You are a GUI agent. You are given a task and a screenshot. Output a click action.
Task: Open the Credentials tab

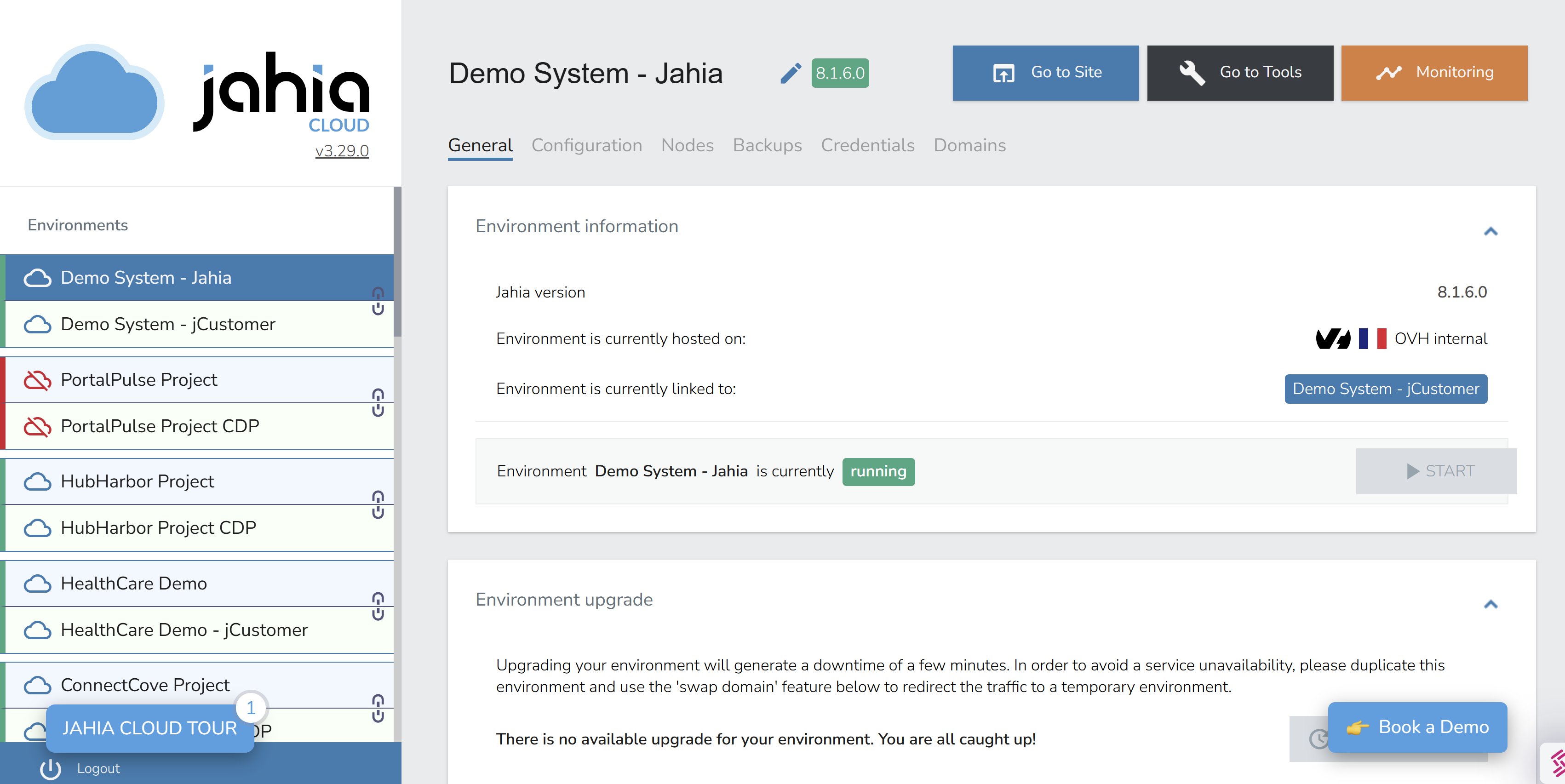click(x=867, y=146)
